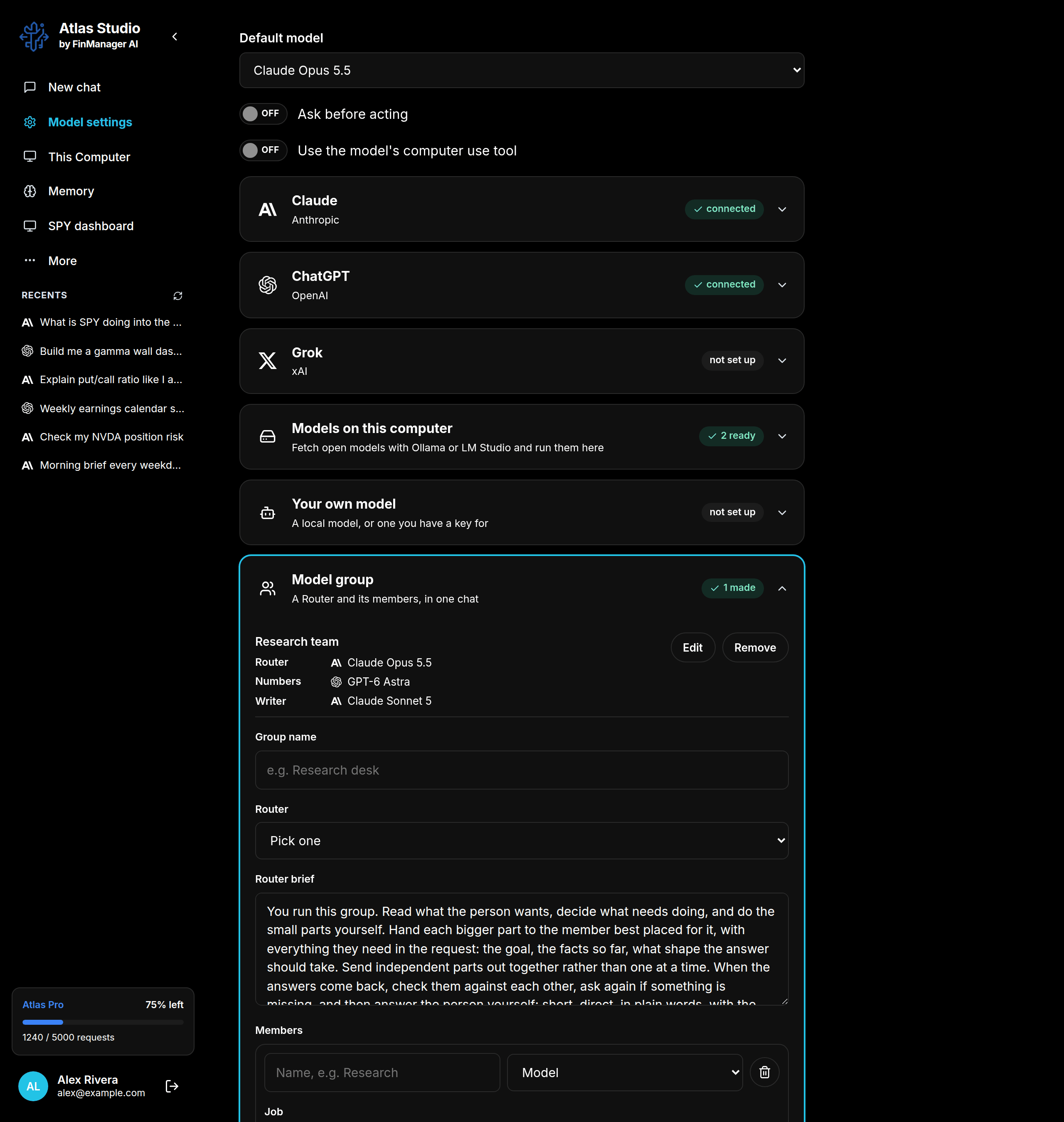
Task: Click inside the Router brief text area
Action: [522, 949]
